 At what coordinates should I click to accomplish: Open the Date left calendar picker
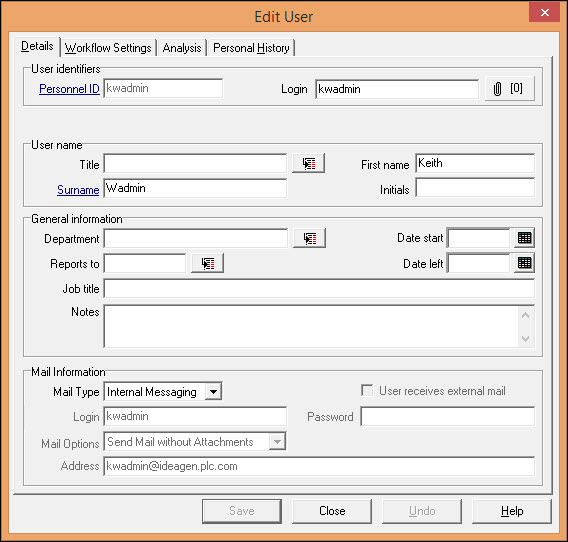tap(524, 263)
